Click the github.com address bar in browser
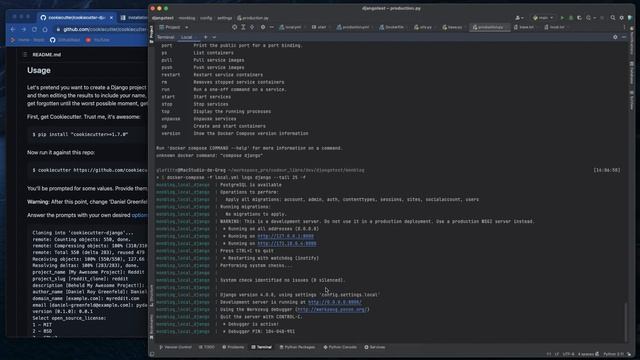 click(x=101, y=29)
